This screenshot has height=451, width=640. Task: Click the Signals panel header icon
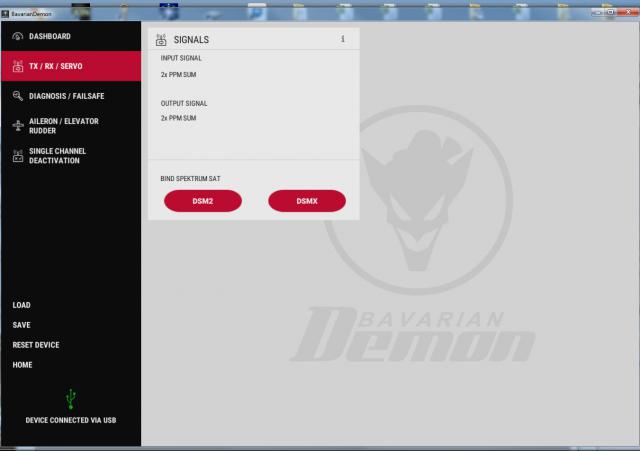161,40
